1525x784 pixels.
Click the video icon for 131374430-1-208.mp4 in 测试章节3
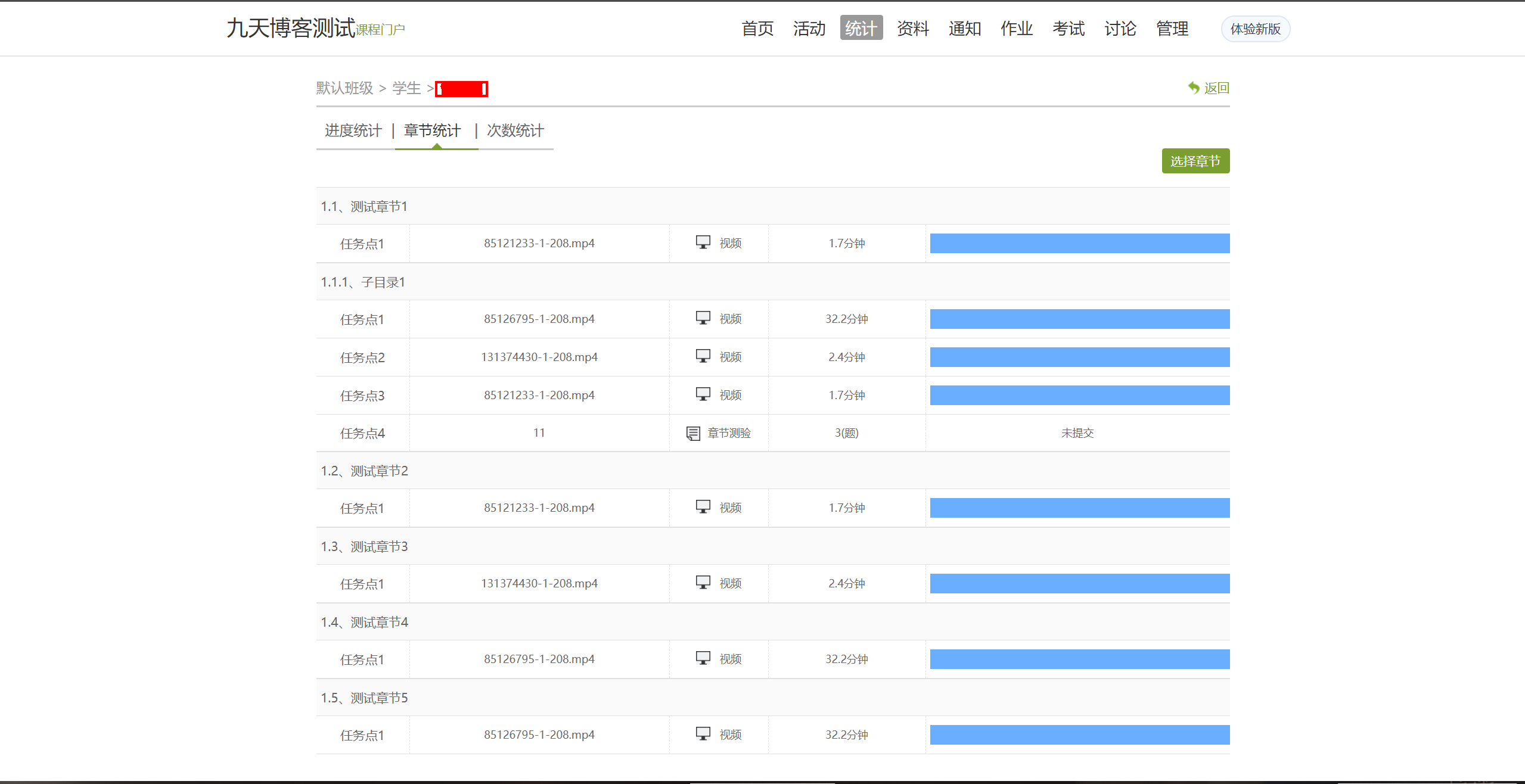(x=704, y=582)
